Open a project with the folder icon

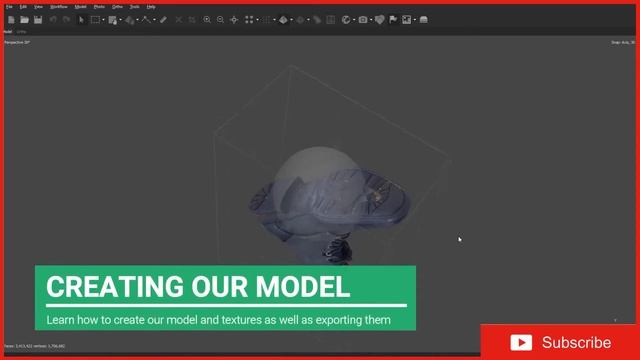click(x=24, y=20)
